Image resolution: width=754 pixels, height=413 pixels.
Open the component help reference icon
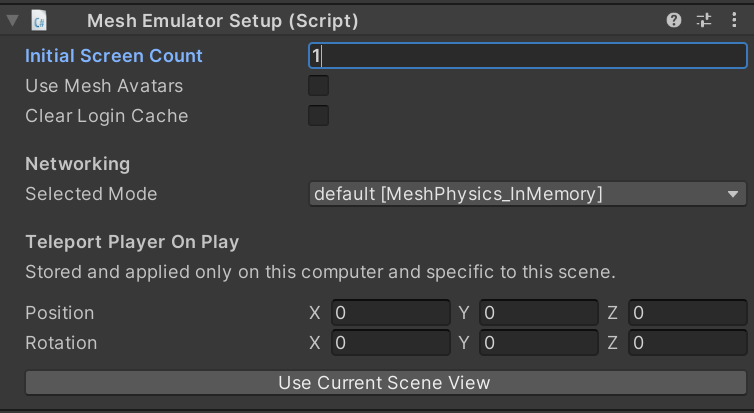click(674, 20)
